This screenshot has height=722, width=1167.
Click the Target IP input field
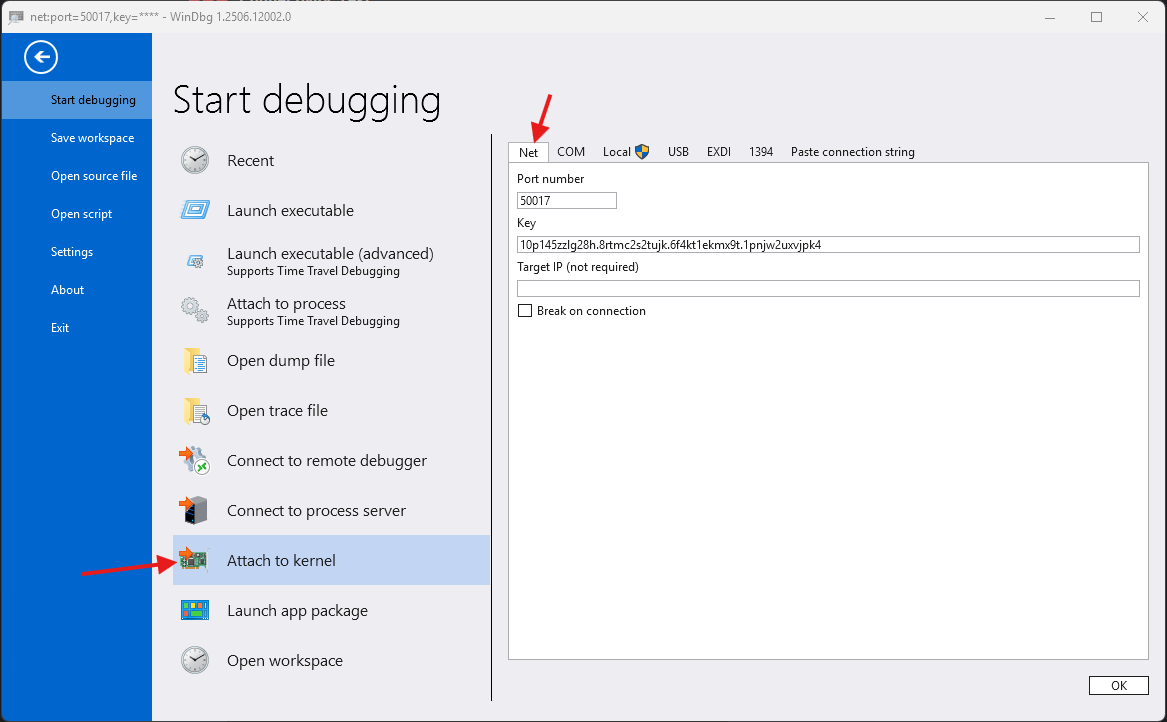point(828,288)
